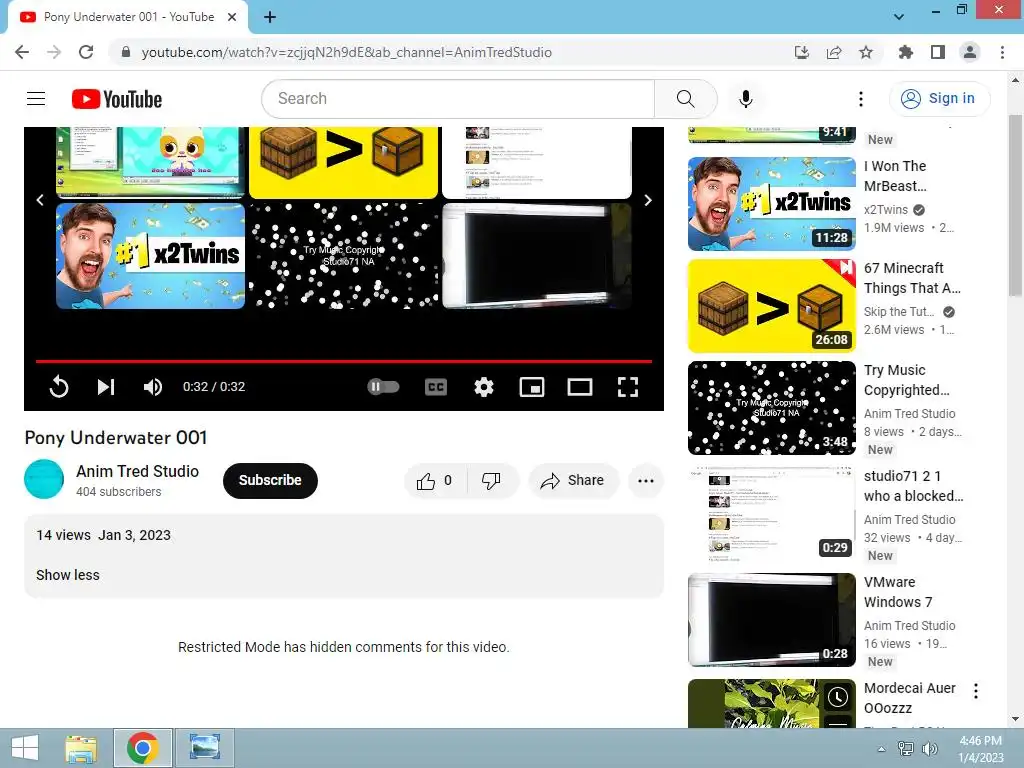Start voice search with the microphone
The image size is (1024, 768).
(x=746, y=99)
